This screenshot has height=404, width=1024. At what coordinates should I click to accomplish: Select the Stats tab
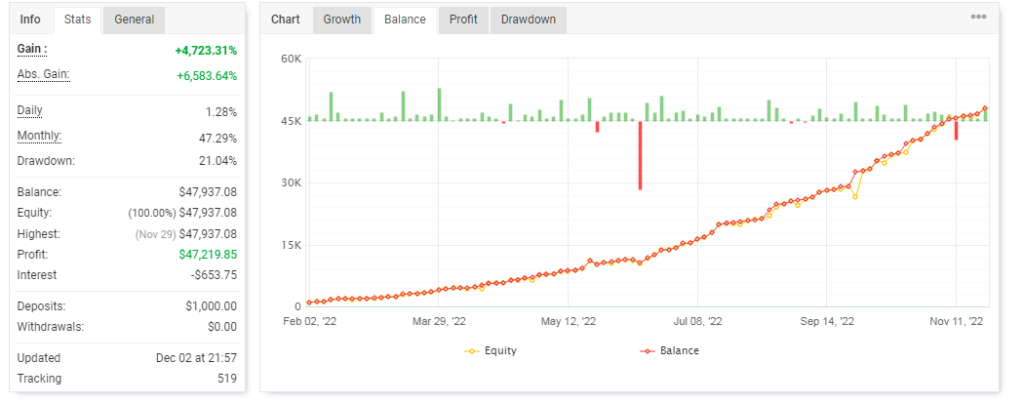77,20
